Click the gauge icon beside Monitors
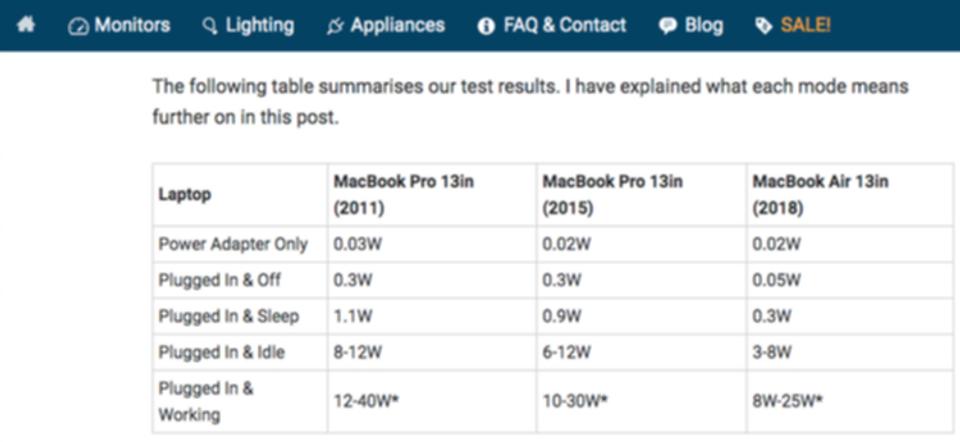 coord(78,26)
